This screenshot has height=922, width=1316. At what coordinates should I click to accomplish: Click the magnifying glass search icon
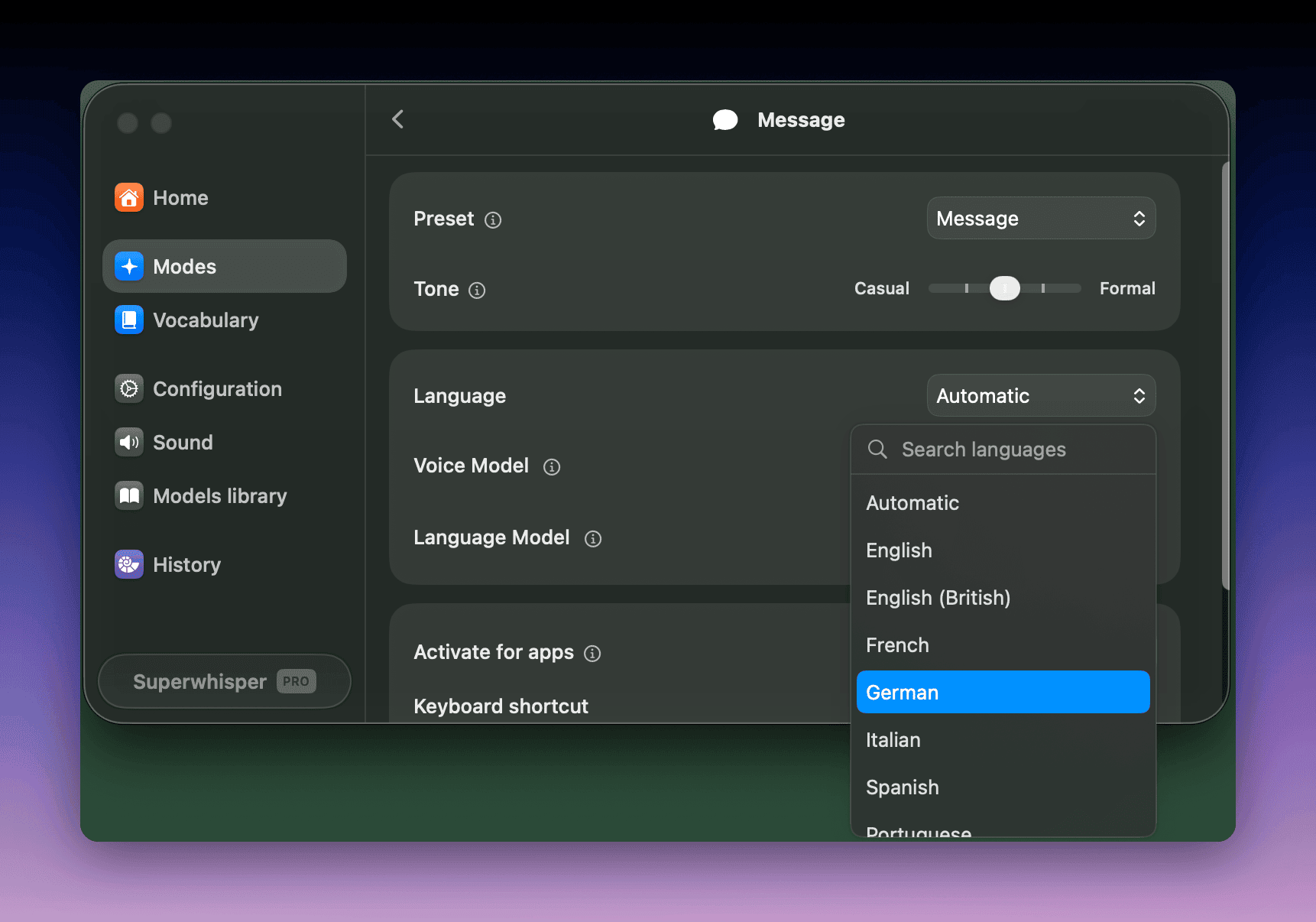click(x=877, y=450)
